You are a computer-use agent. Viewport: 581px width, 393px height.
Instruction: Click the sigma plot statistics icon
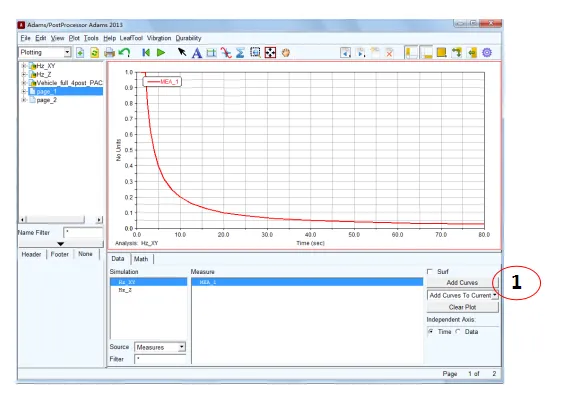point(240,53)
